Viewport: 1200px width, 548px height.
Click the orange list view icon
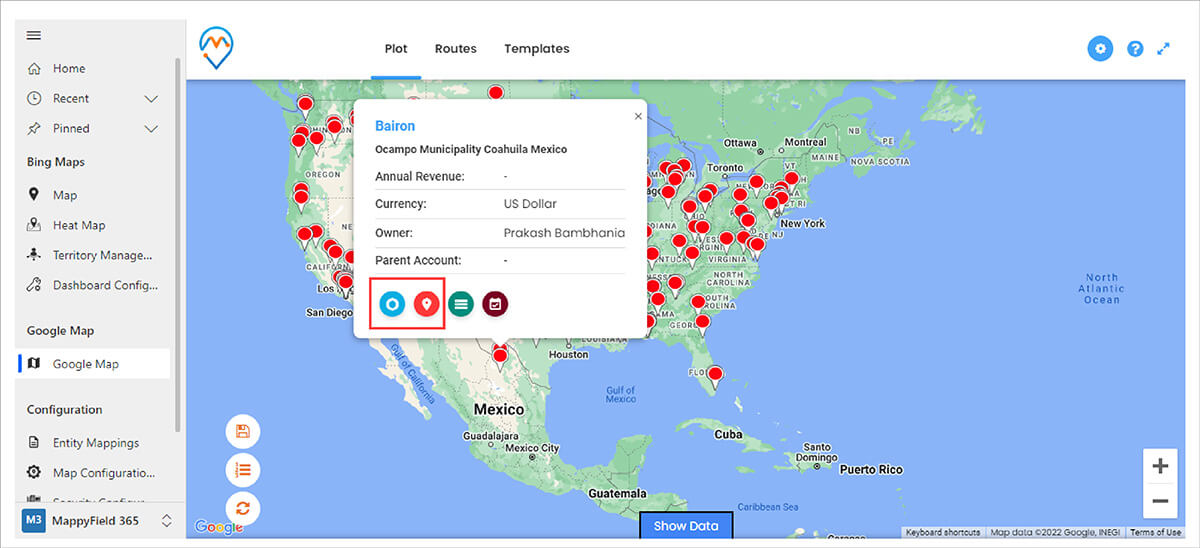coord(243,469)
